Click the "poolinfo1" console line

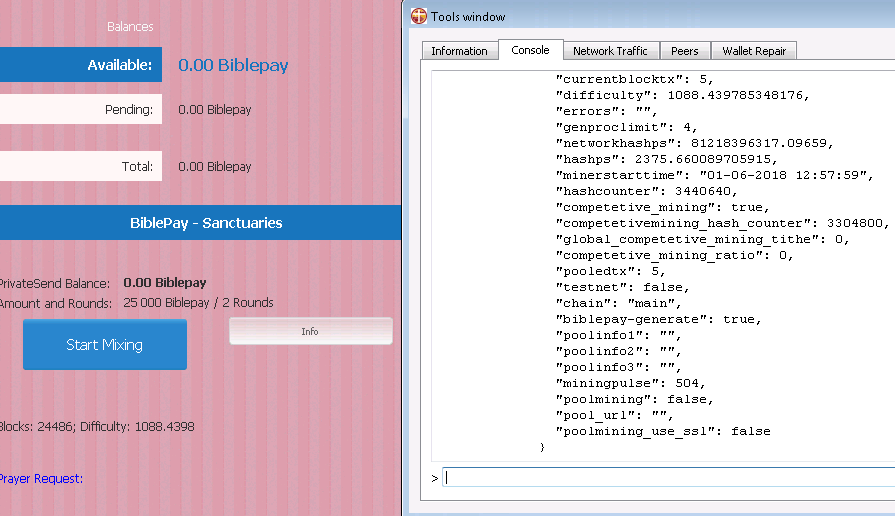click(x=619, y=335)
